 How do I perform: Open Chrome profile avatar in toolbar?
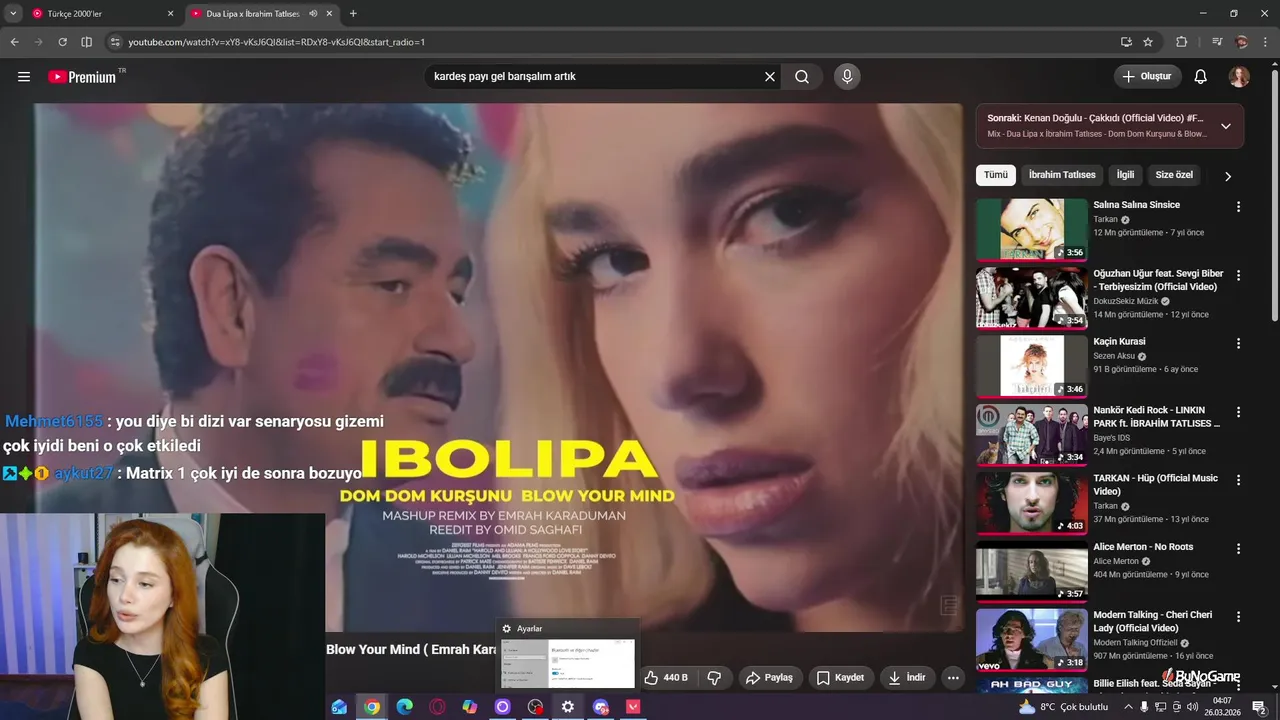click(1242, 42)
